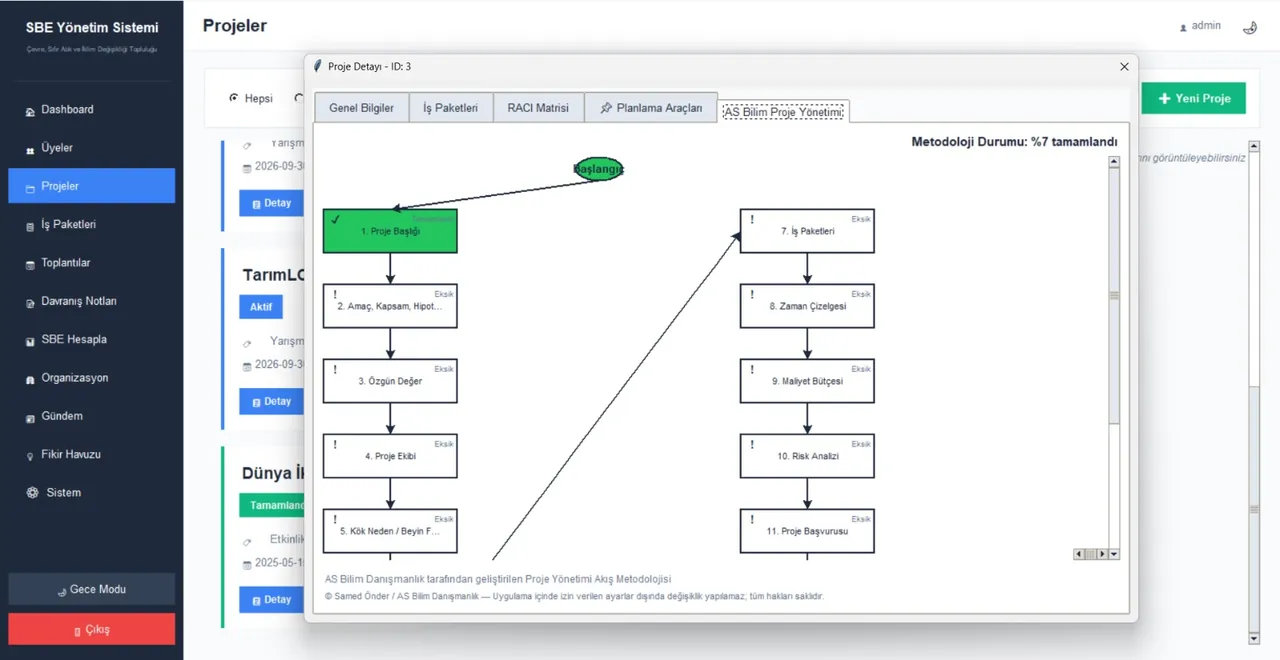Click the Üyeler people icon in sidebar

pos(30,149)
